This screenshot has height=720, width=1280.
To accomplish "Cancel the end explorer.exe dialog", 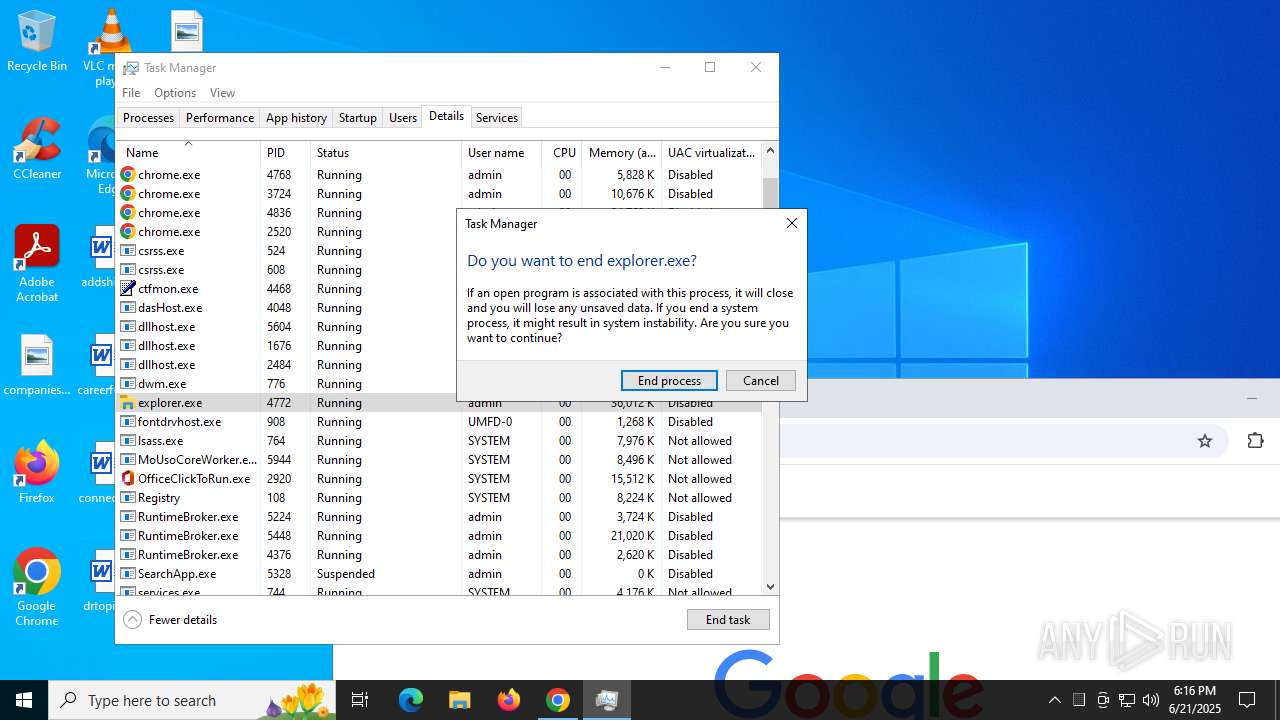I will [x=761, y=381].
